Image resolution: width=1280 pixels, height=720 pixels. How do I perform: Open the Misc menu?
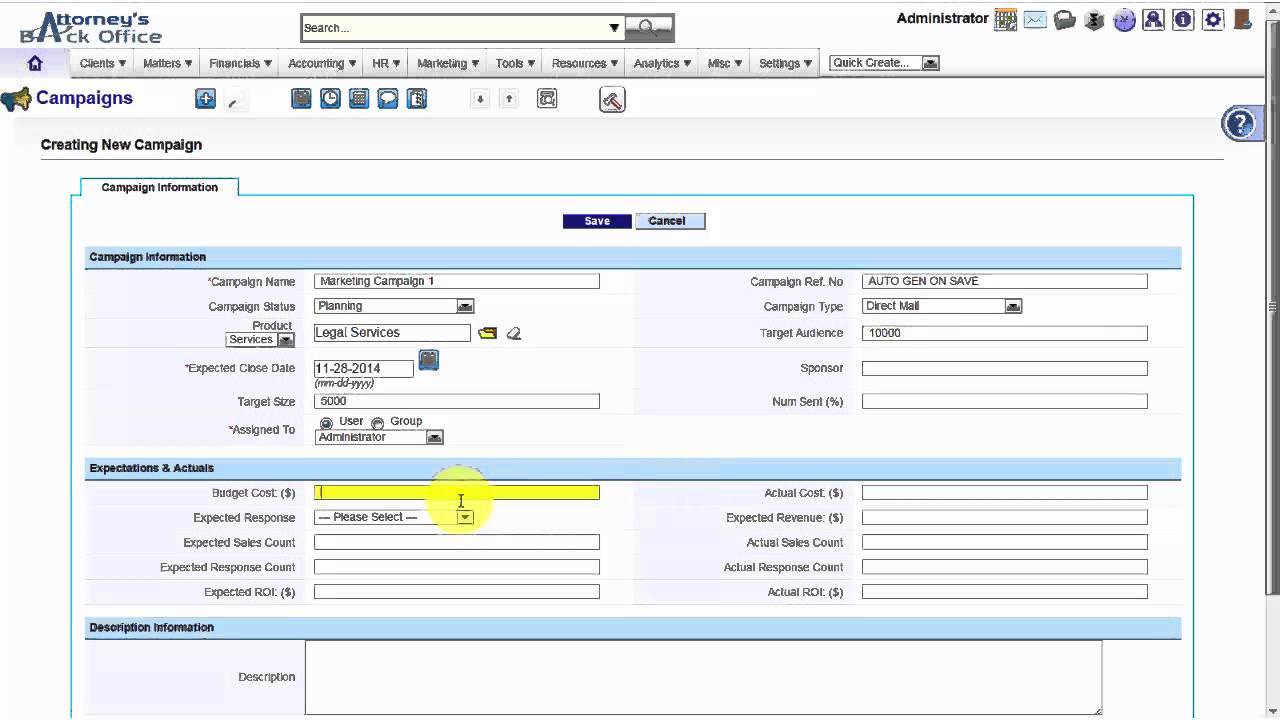[725, 63]
